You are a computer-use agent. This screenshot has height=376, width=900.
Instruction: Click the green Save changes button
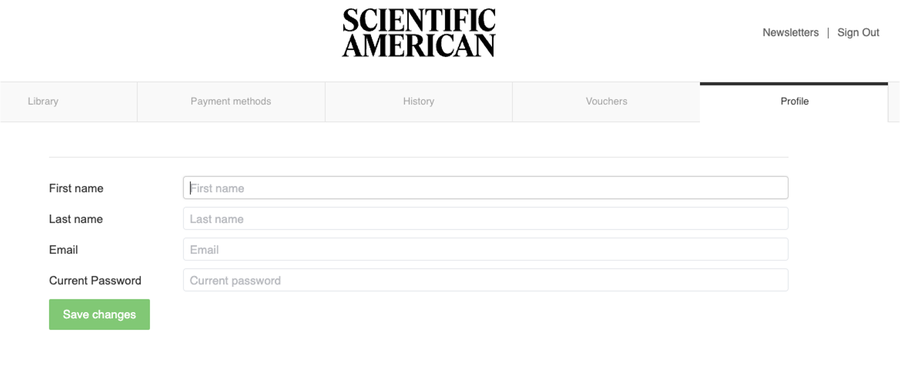coord(99,315)
